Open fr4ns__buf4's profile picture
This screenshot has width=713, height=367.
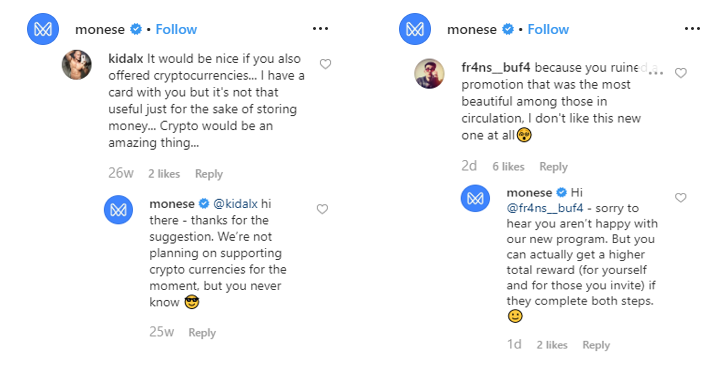tap(429, 73)
